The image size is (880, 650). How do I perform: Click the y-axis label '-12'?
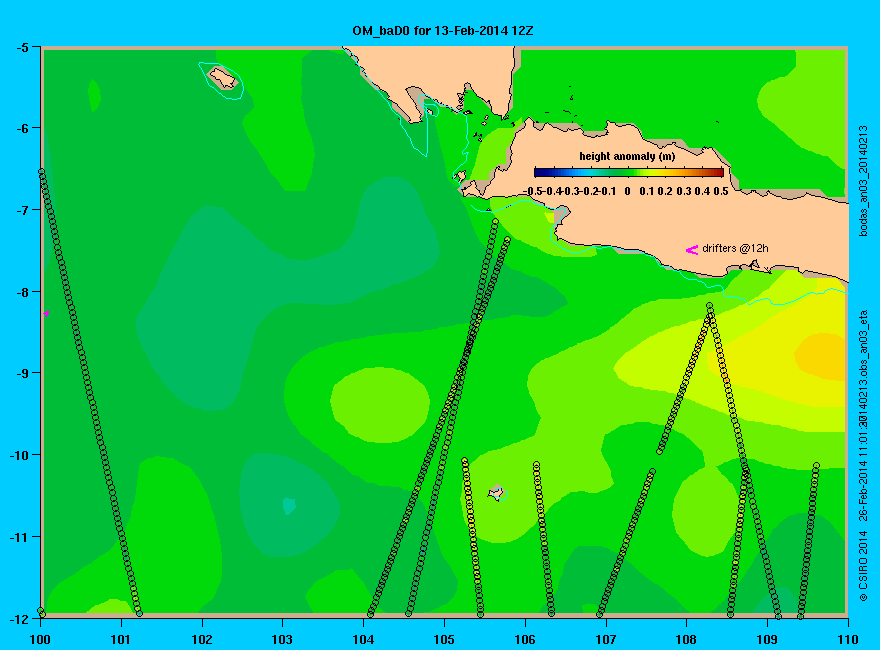click(19, 618)
